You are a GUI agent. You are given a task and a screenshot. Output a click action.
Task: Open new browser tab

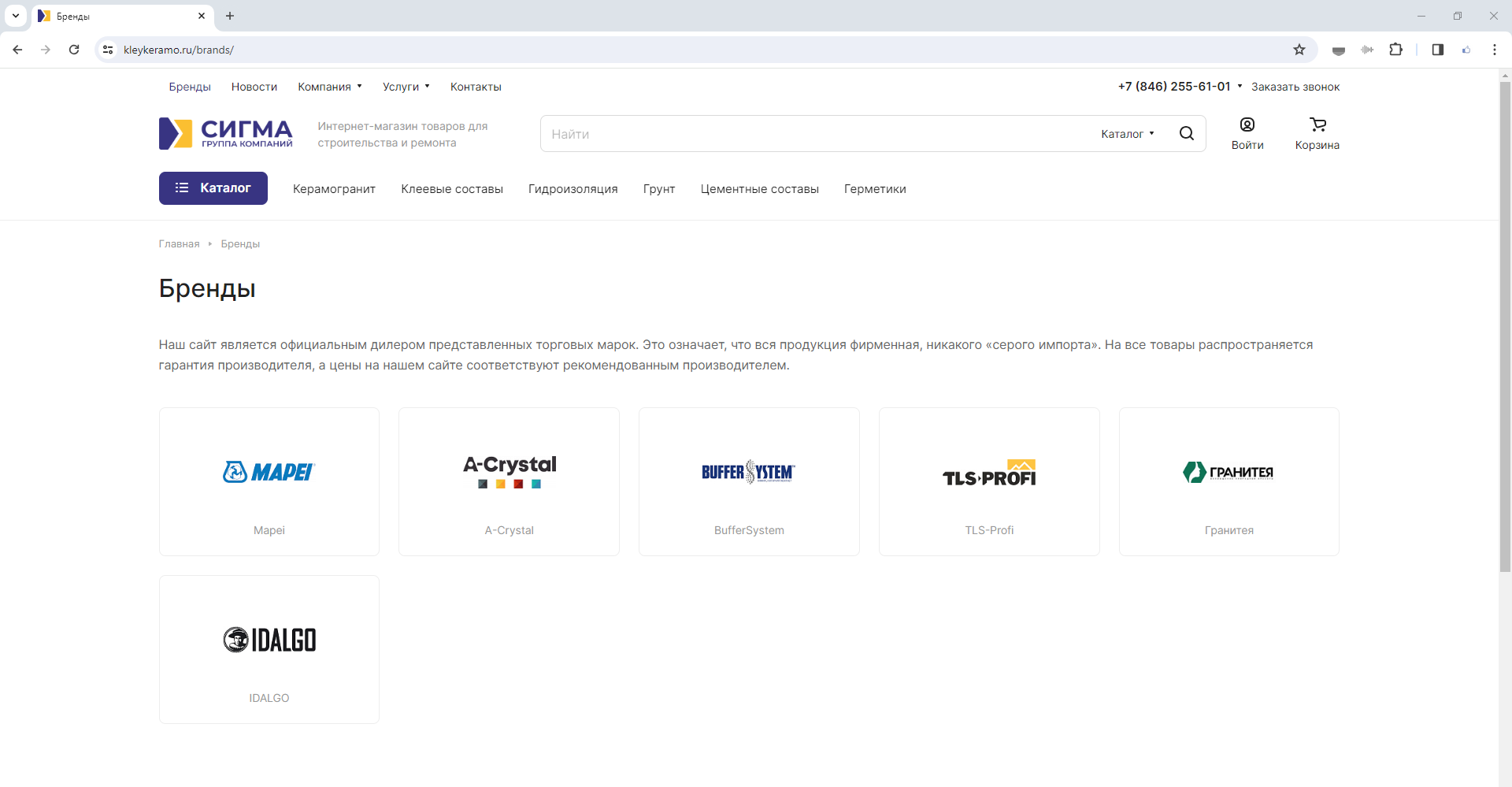point(230,16)
